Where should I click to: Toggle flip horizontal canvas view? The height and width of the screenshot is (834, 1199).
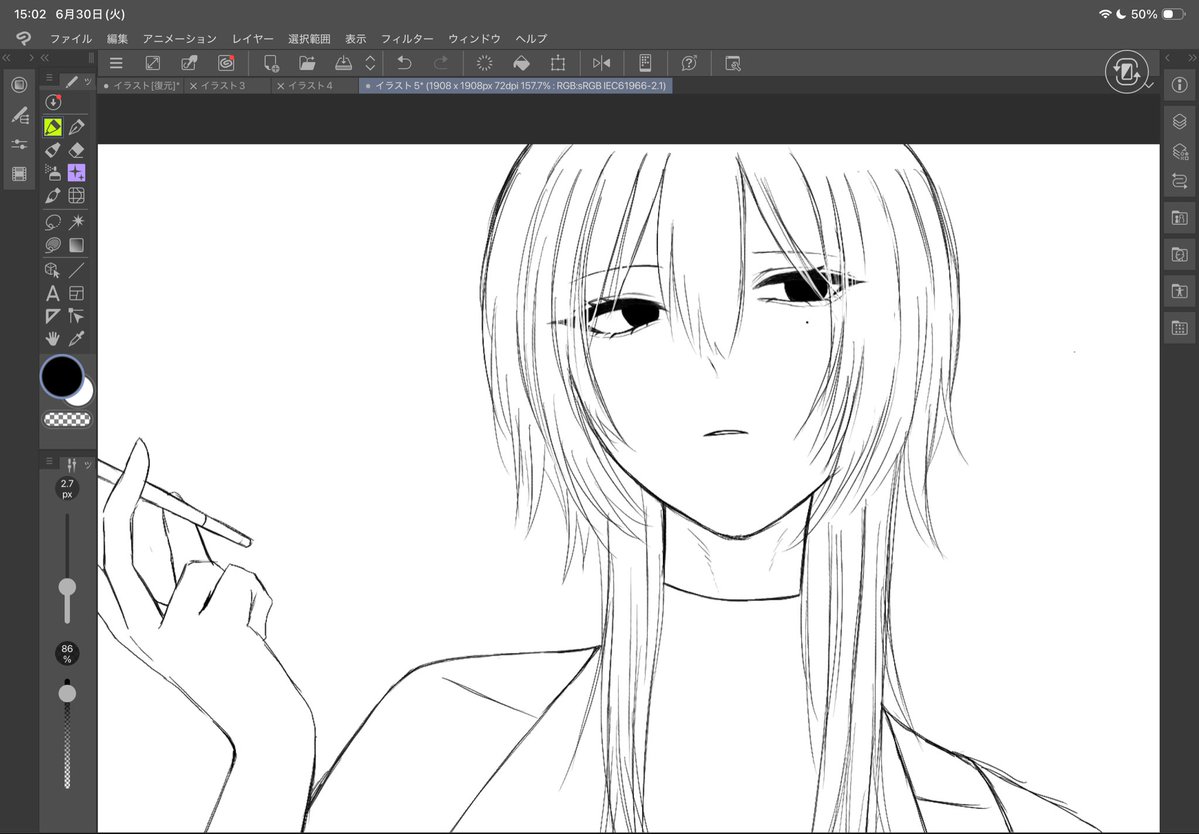coord(602,63)
